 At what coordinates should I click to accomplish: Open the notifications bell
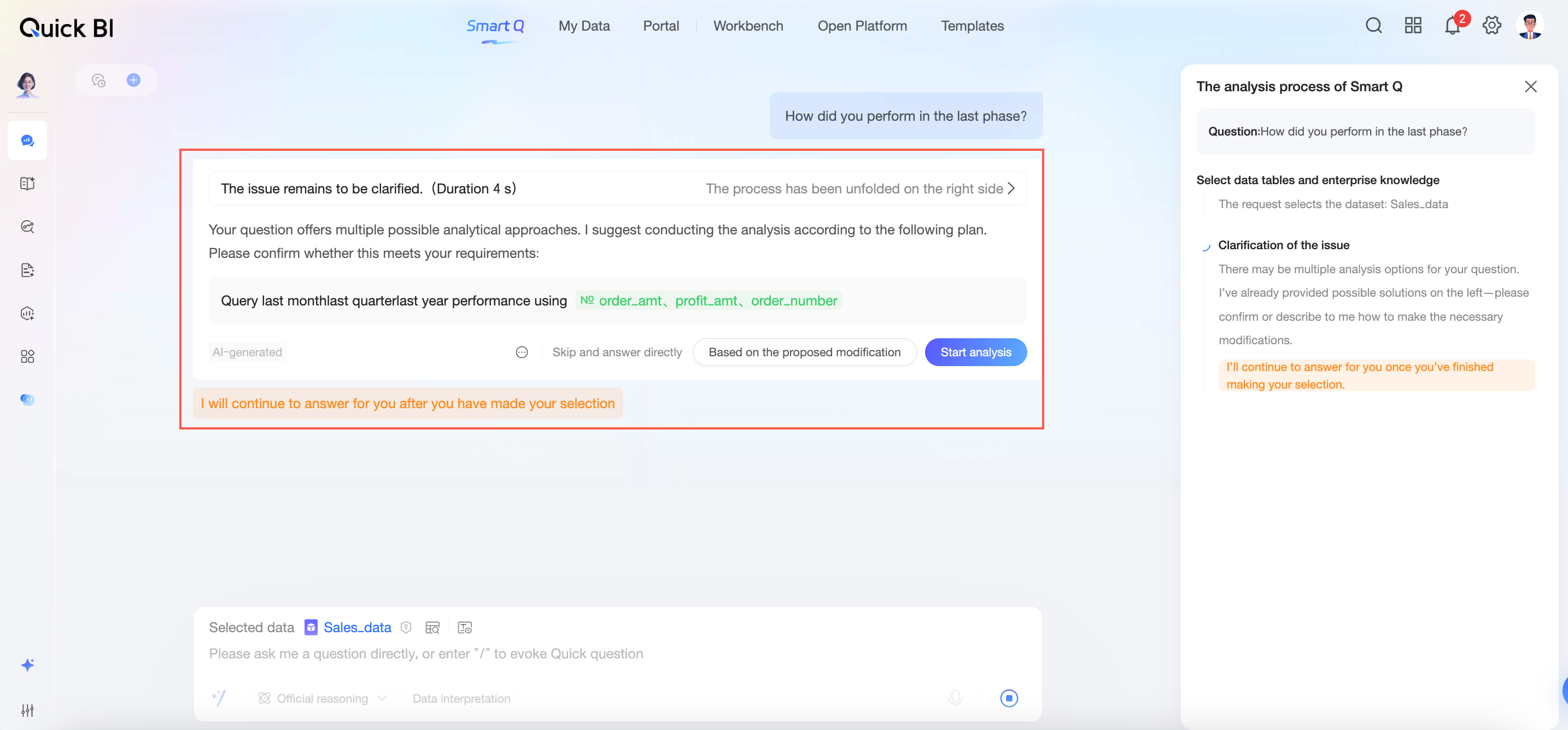(x=1452, y=26)
